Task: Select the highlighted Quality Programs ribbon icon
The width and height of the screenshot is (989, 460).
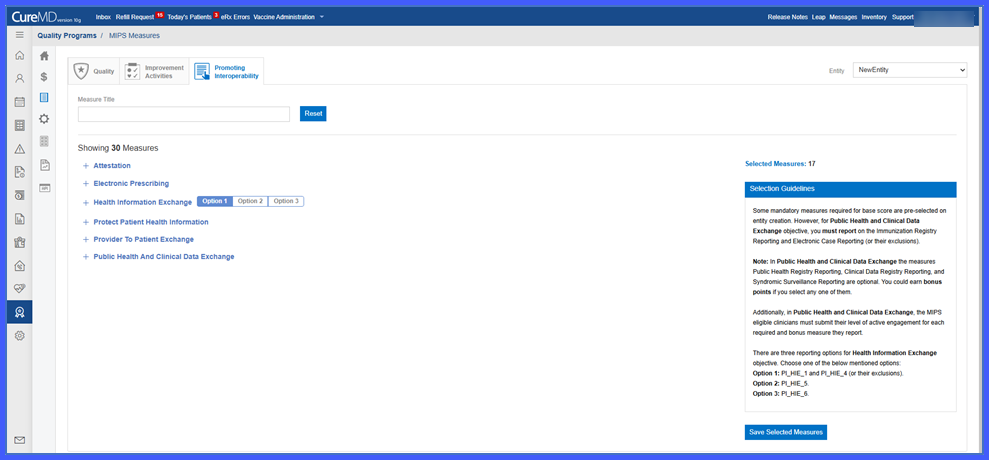Action: [x=20, y=312]
